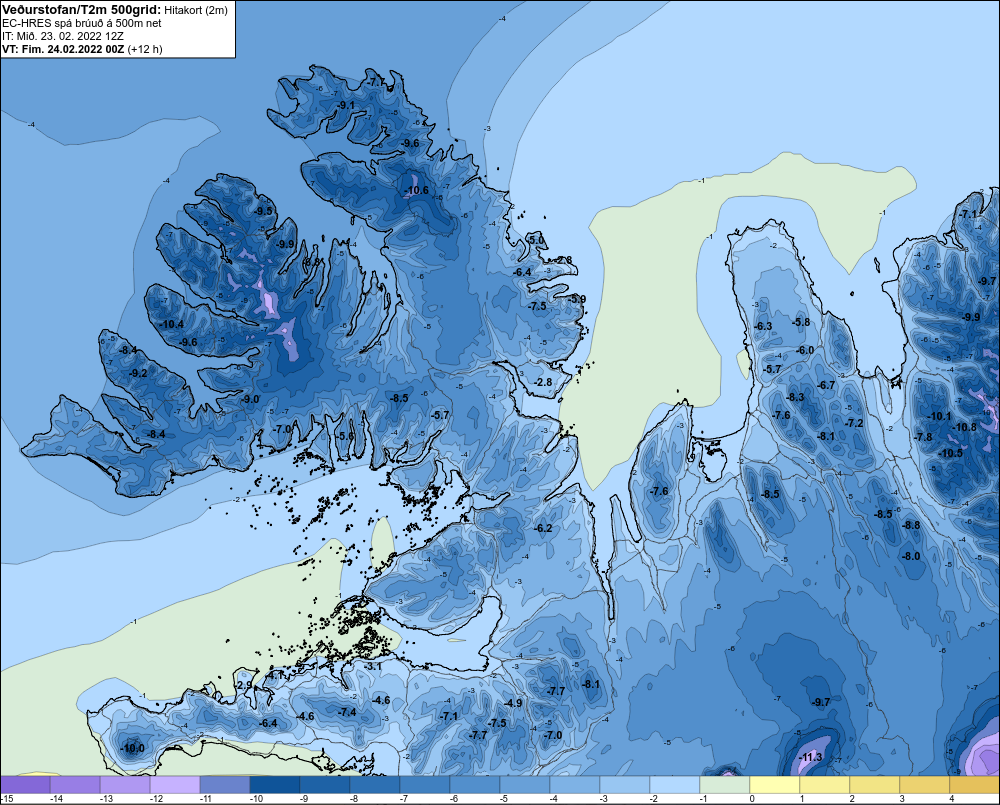This screenshot has height=805, width=1000.
Task: Pick the dark blue legend swatch between -10 and -9
Action: pos(275,784)
